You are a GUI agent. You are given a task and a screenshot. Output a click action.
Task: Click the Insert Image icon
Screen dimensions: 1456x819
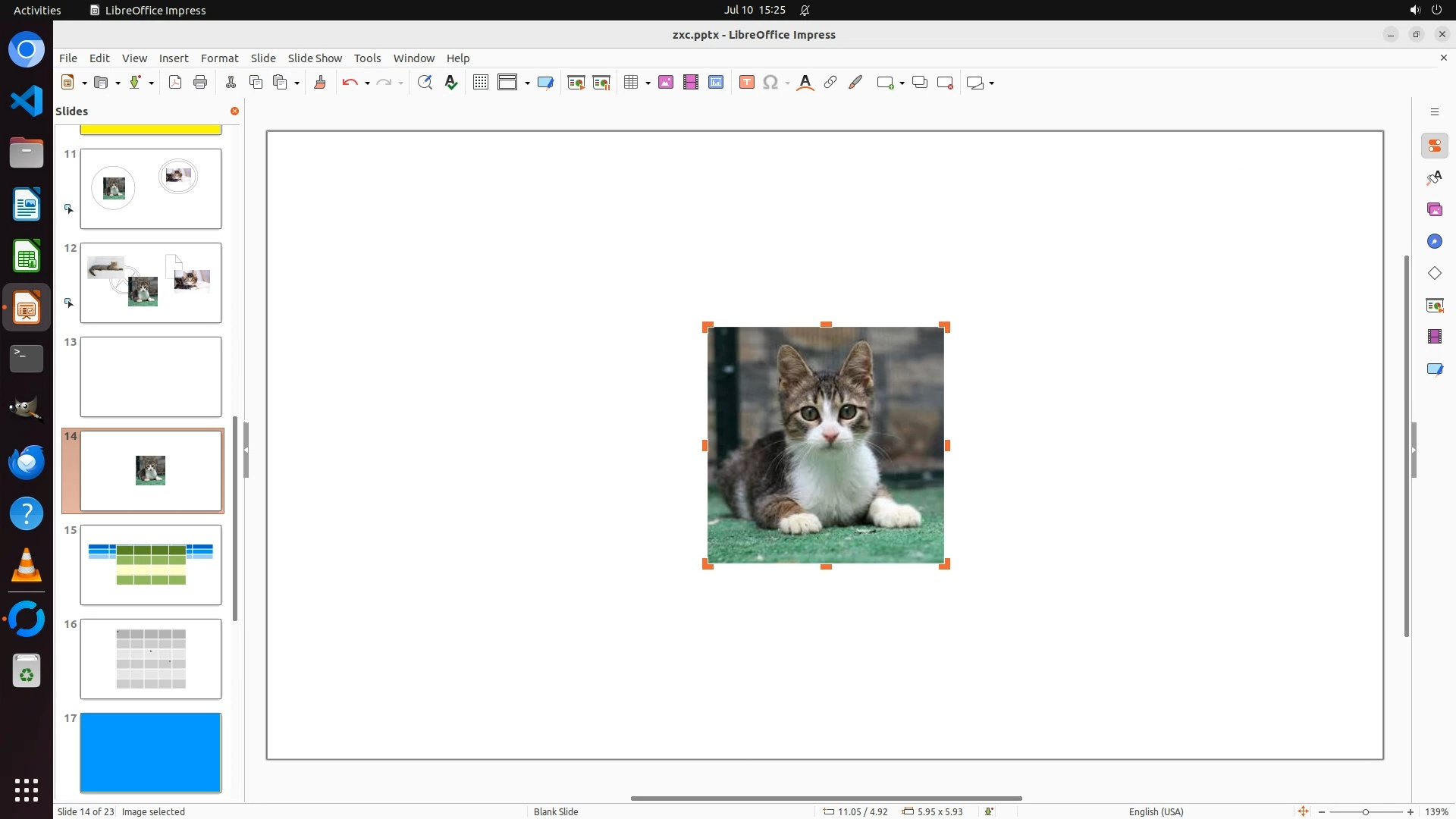point(666,83)
